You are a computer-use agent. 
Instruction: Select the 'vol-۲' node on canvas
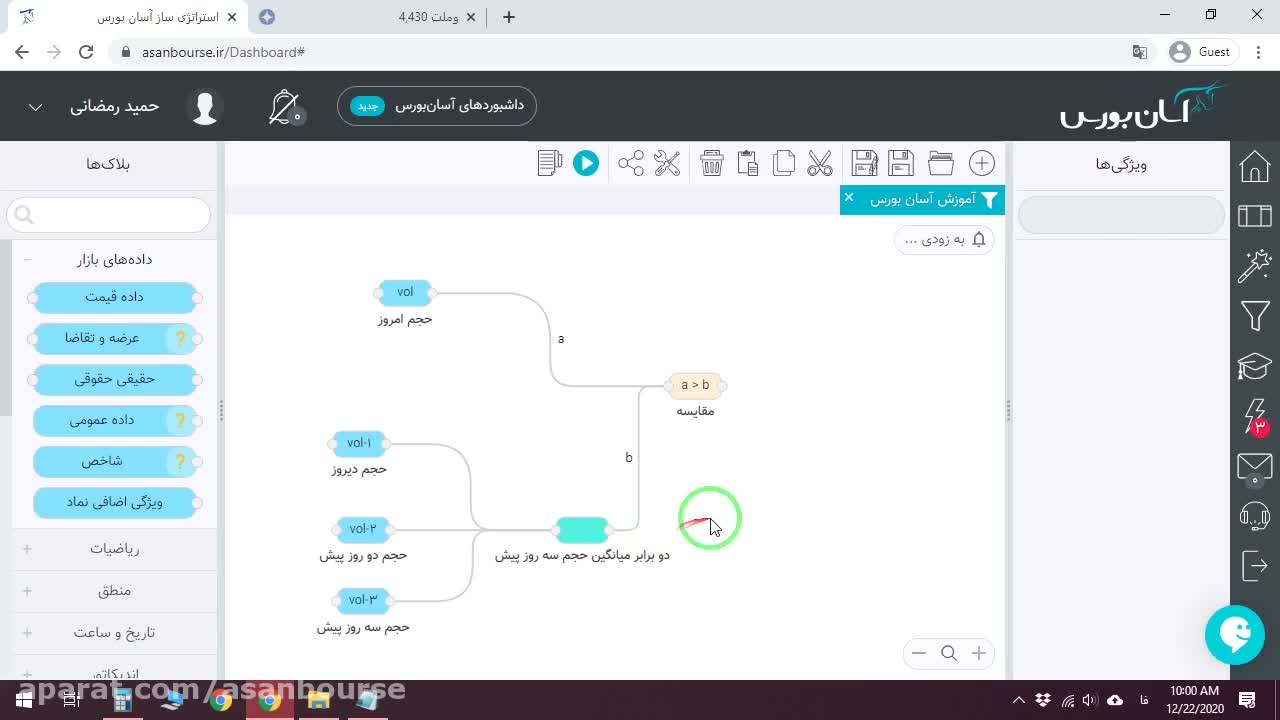click(363, 528)
